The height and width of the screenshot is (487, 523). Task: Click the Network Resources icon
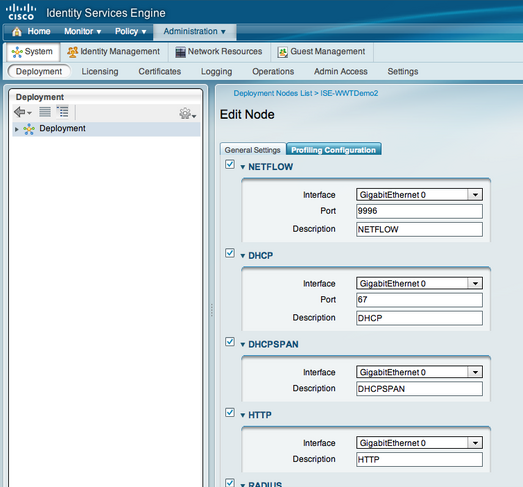[x=180, y=52]
